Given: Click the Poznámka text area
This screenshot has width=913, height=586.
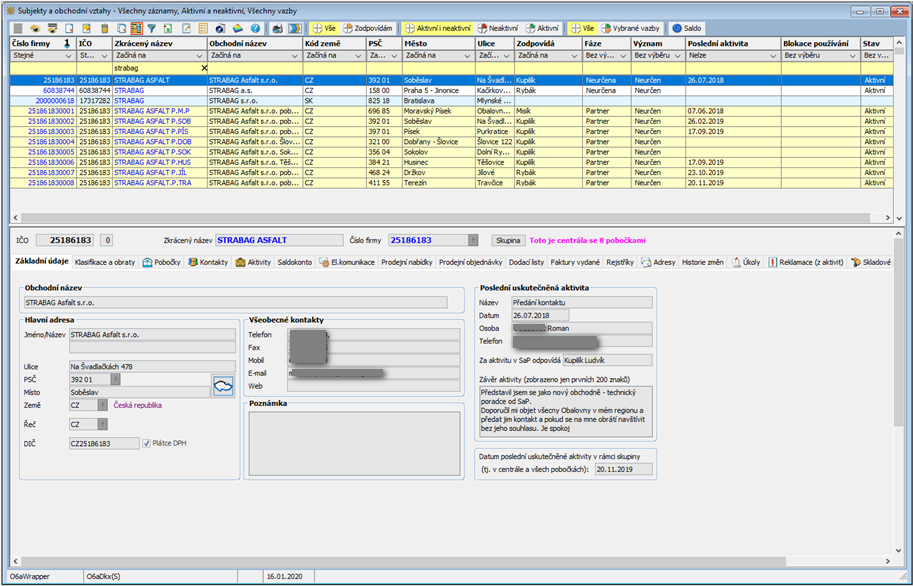Looking at the screenshot, I should click(353, 442).
